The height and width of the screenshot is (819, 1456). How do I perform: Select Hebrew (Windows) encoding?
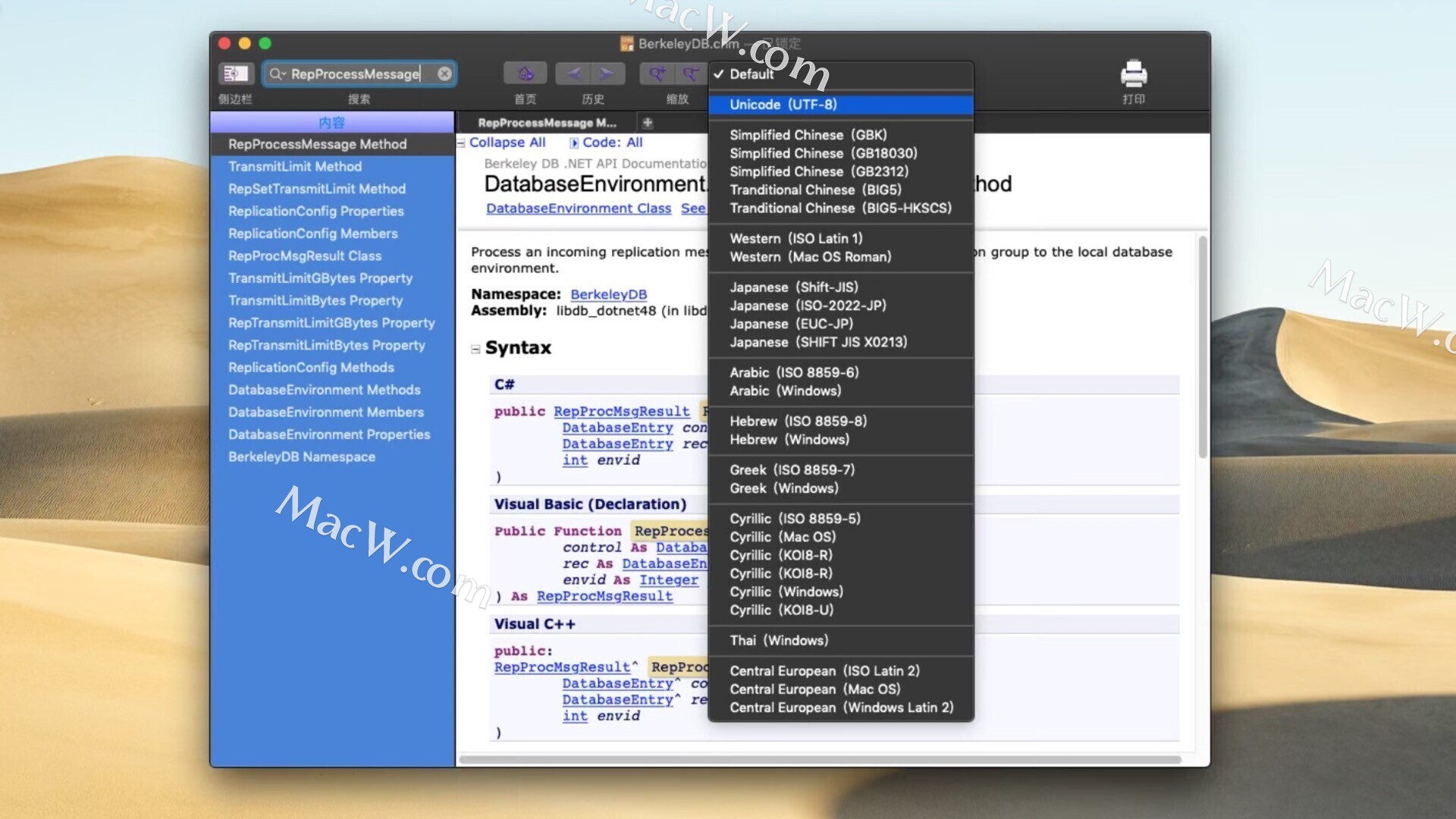(841, 439)
